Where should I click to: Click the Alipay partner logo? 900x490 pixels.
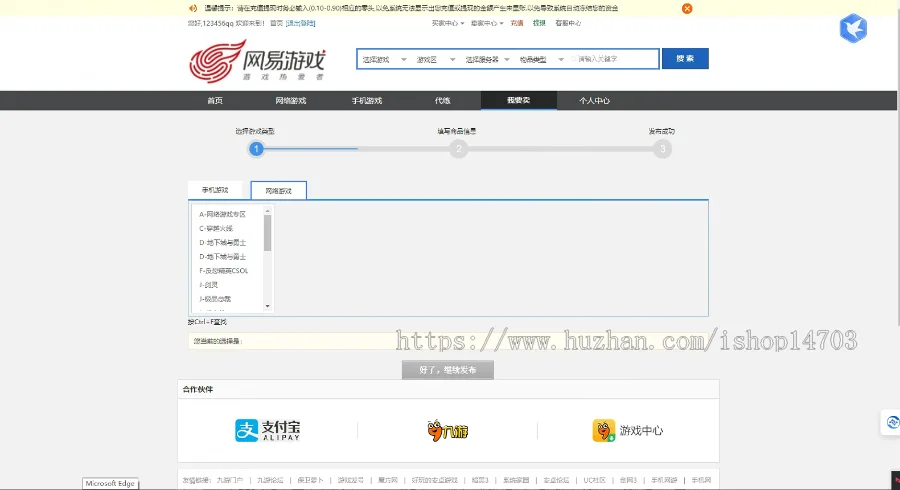267,430
